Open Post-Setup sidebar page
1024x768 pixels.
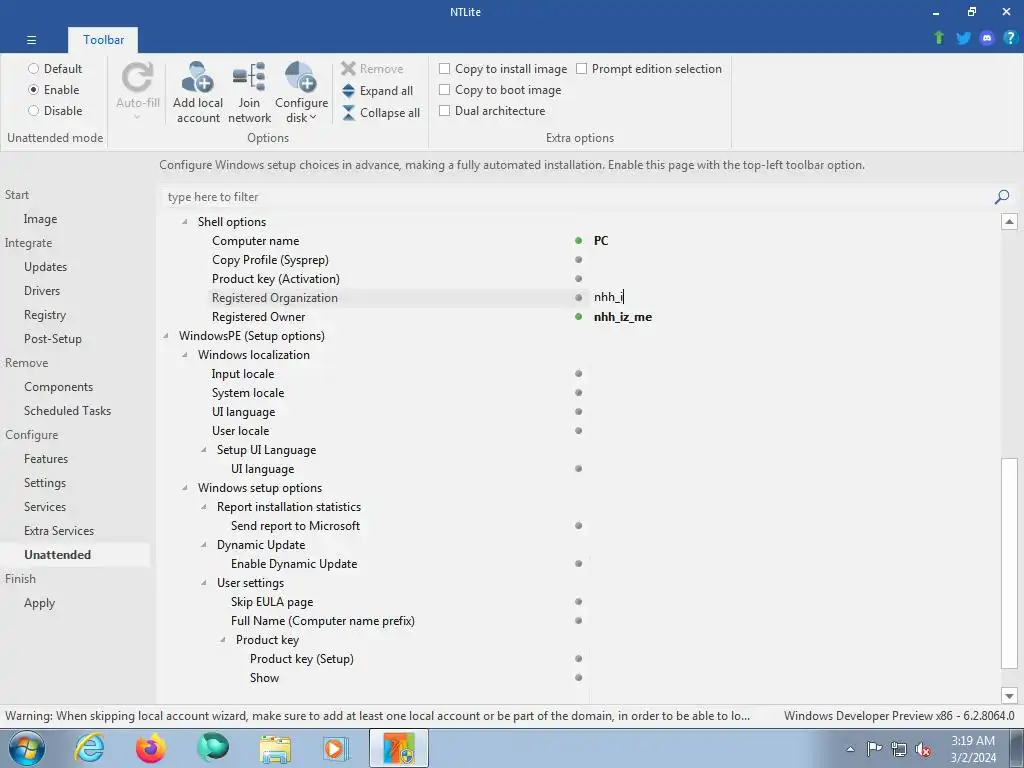(x=52, y=339)
